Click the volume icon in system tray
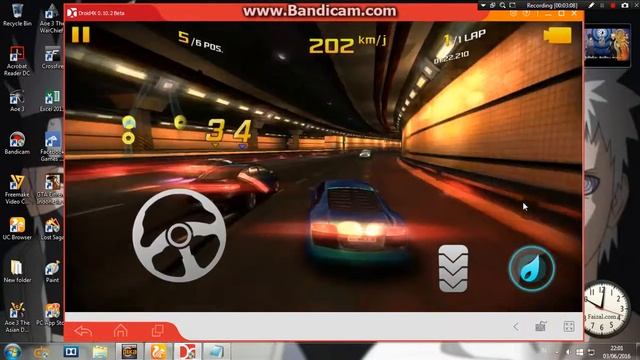 pyautogui.click(x=568, y=352)
